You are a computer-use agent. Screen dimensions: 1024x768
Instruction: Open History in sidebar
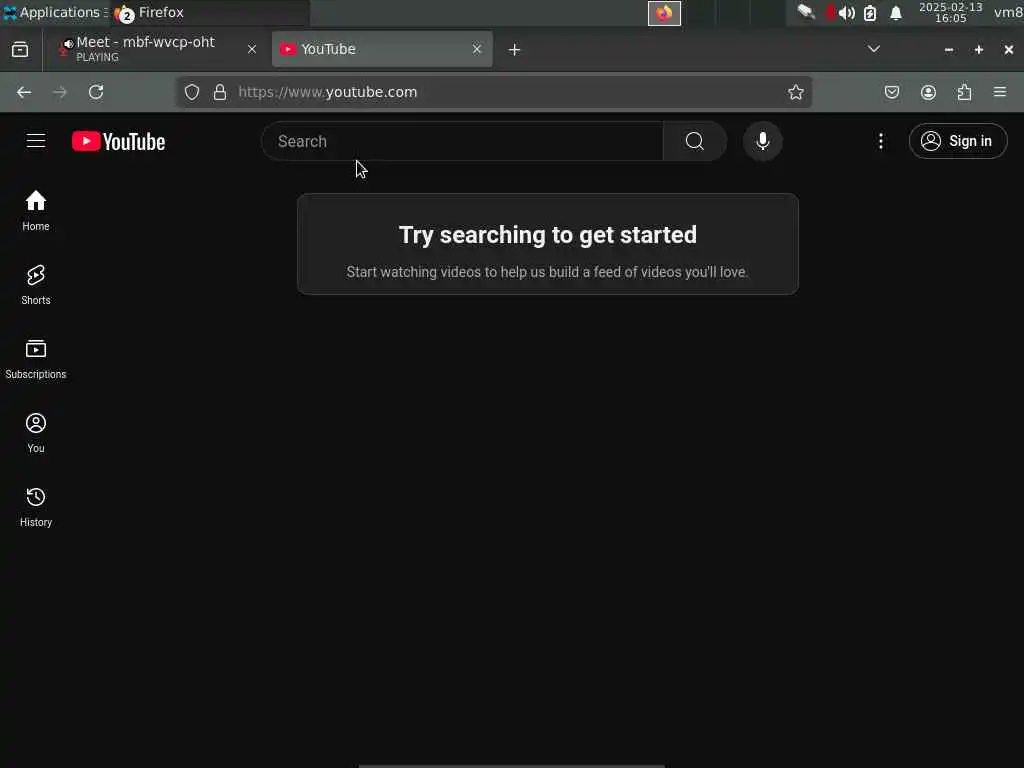[36, 507]
